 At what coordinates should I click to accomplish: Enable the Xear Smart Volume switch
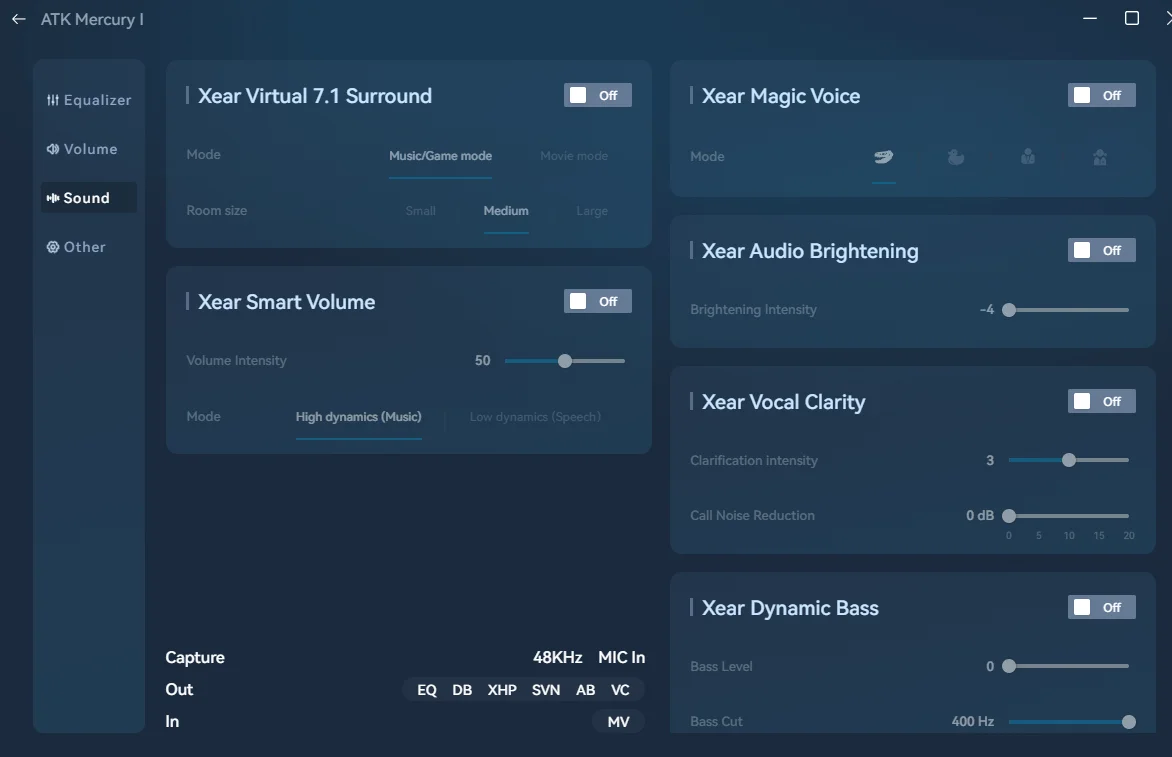pos(597,301)
